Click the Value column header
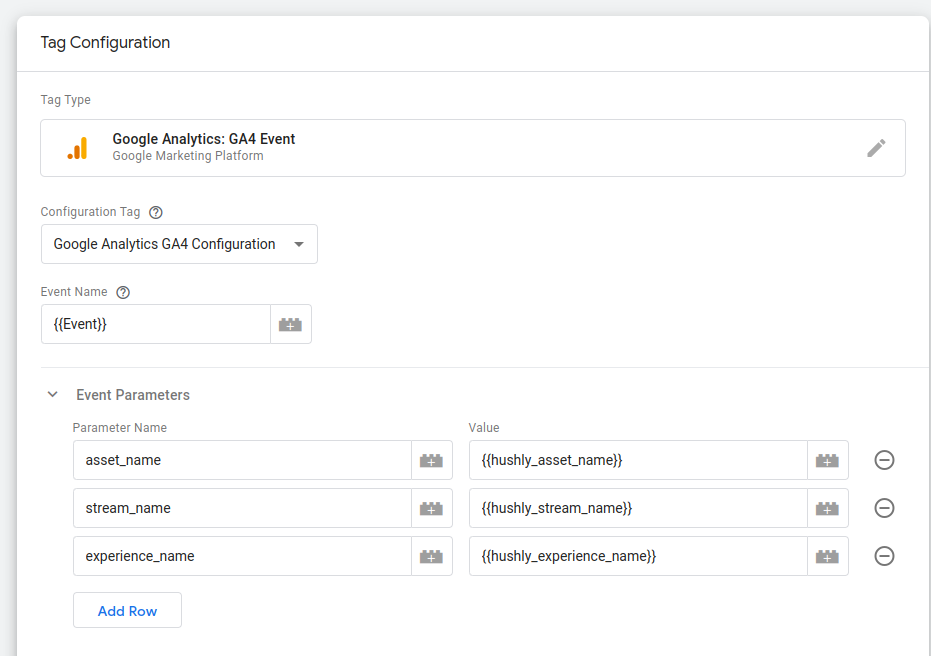The height and width of the screenshot is (656, 931). point(484,427)
